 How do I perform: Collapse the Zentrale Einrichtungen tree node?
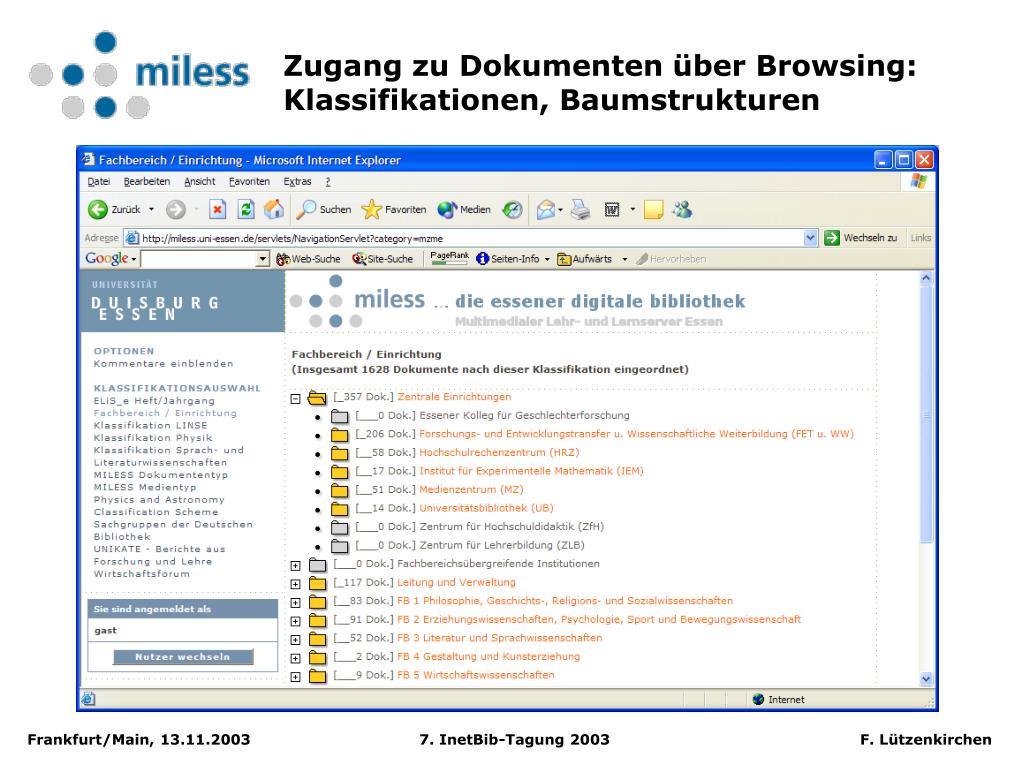[x=296, y=398]
